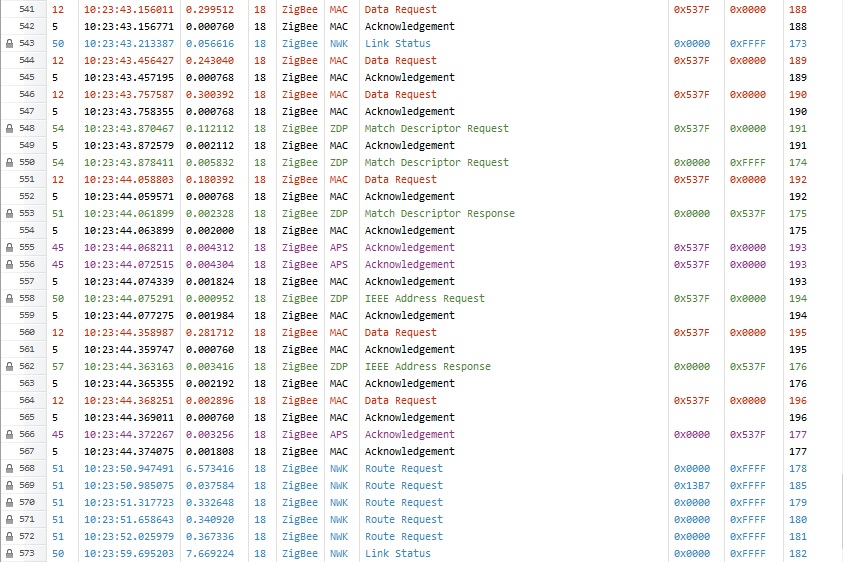
Task: Select 'IEEE Address Request' in packet 558
Action: [x=424, y=298]
